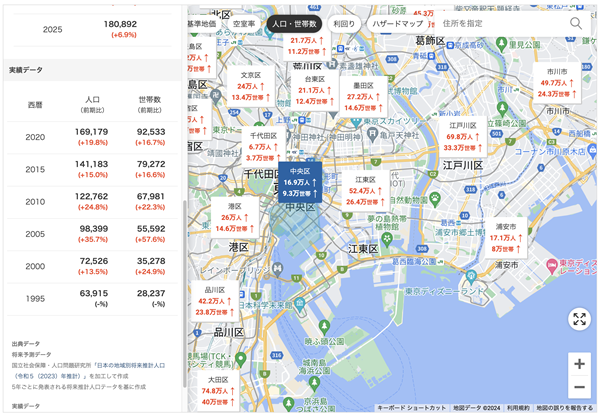This screenshot has height=416, width=600.
Task: Click the 亀戸天神社 map marker
Action: 372,134
